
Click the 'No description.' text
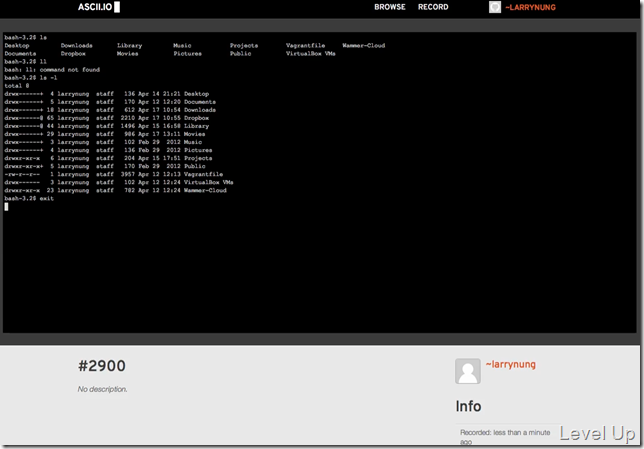coord(102,389)
